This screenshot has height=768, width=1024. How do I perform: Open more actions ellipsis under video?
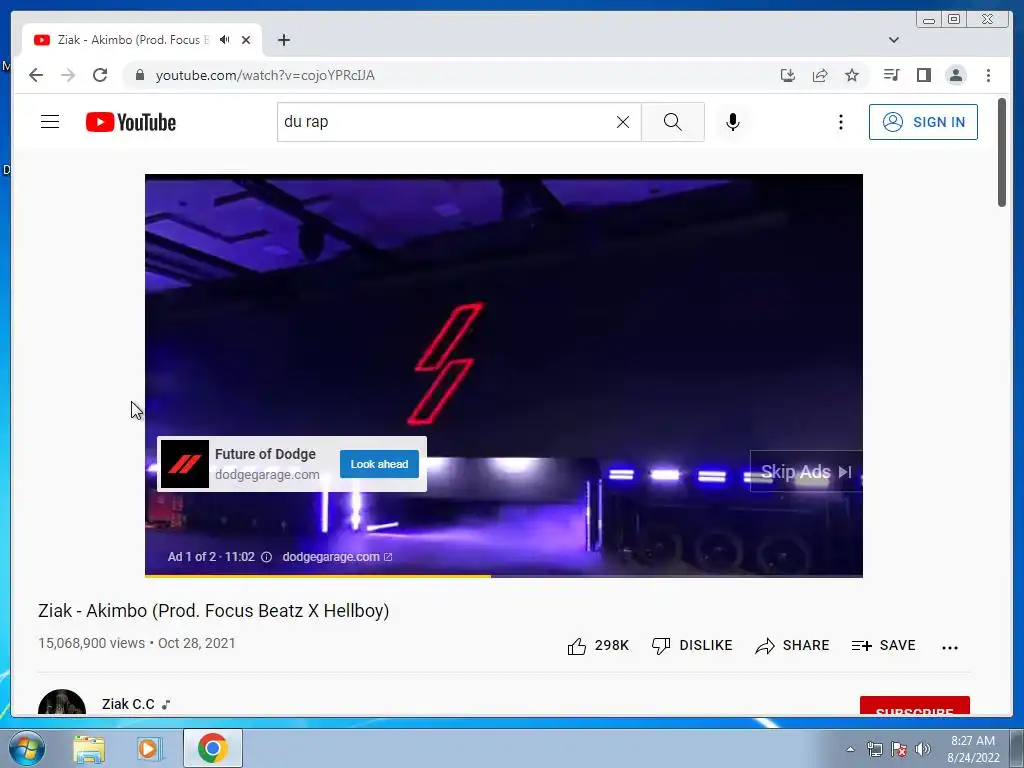pyautogui.click(x=950, y=647)
